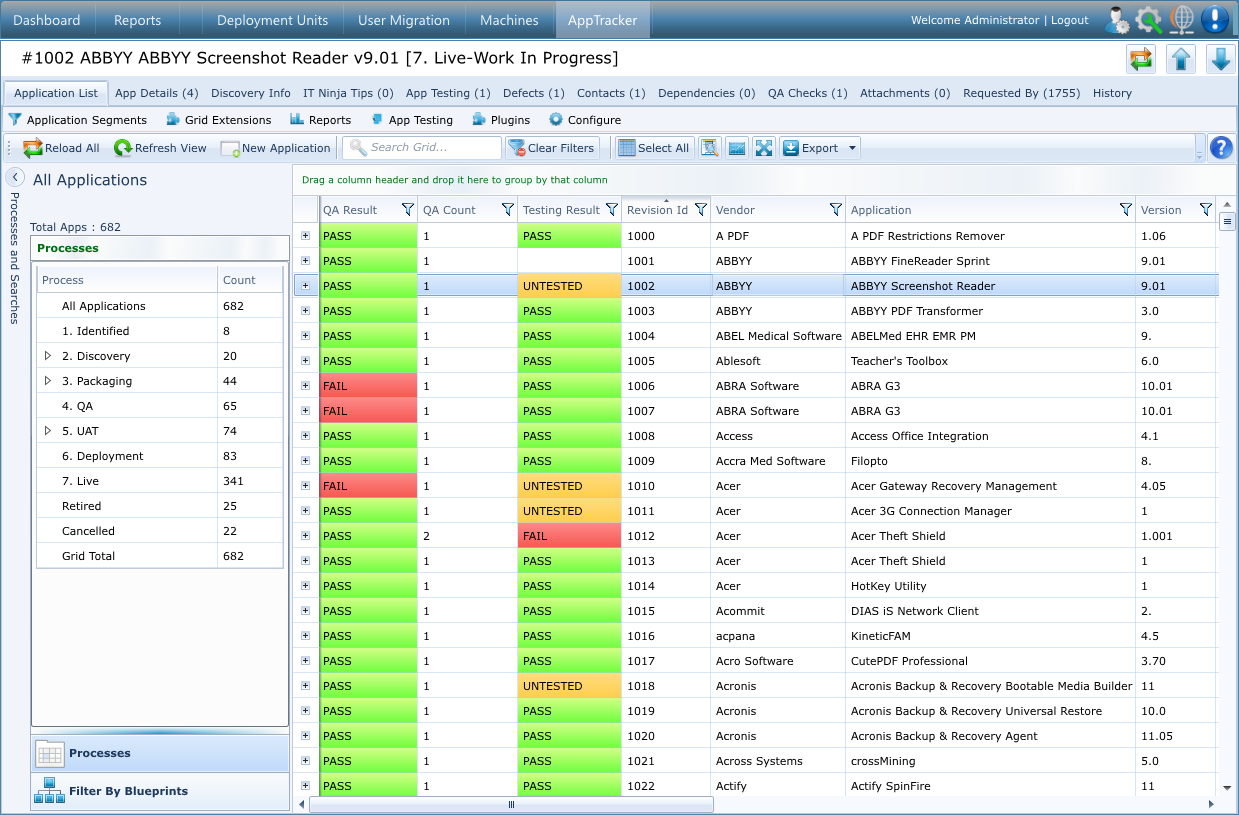The height and width of the screenshot is (815, 1239).
Task: Expand row for revision 1006
Action: (x=306, y=386)
